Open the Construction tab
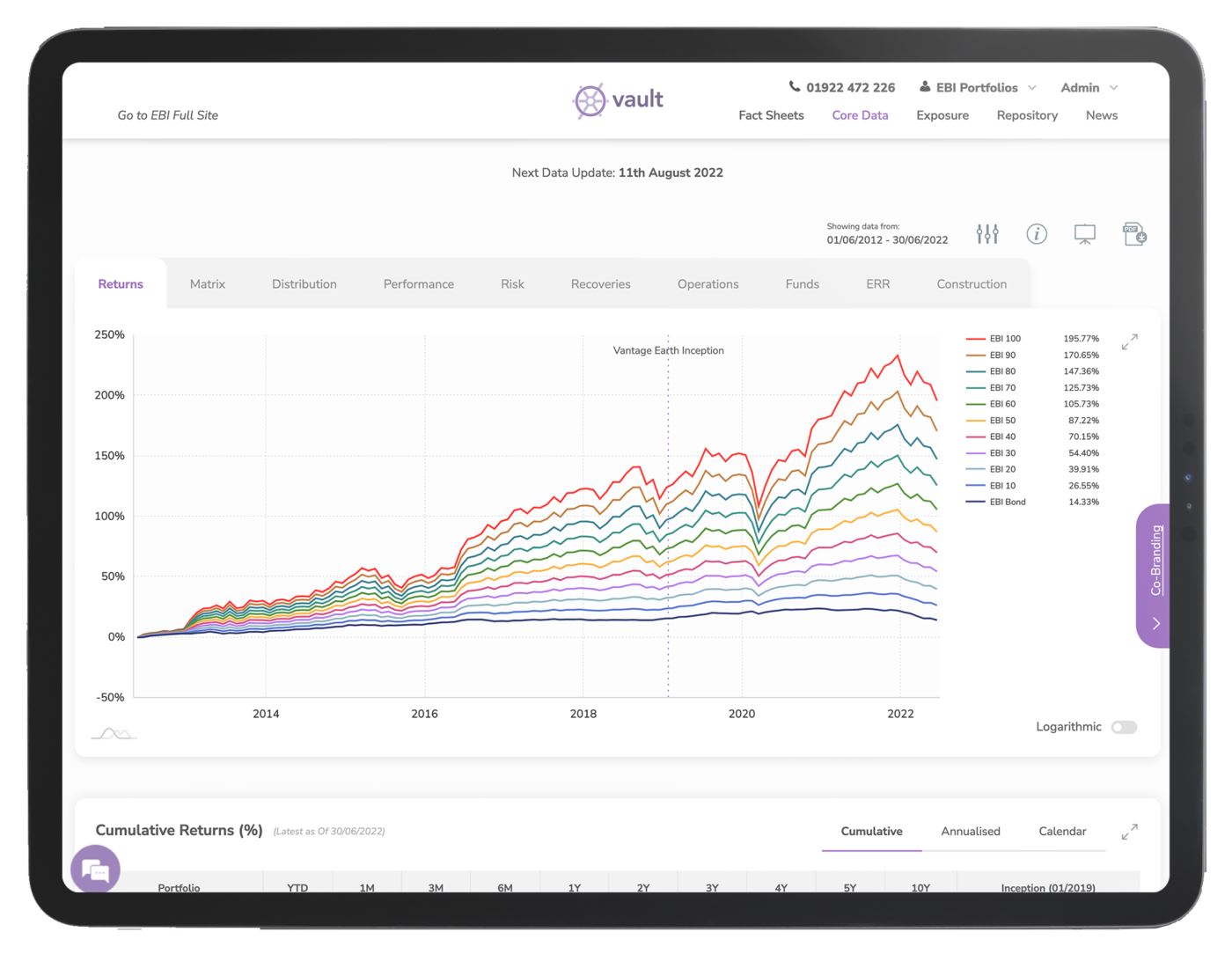Screen dimensions: 1232x954 coord(971,283)
